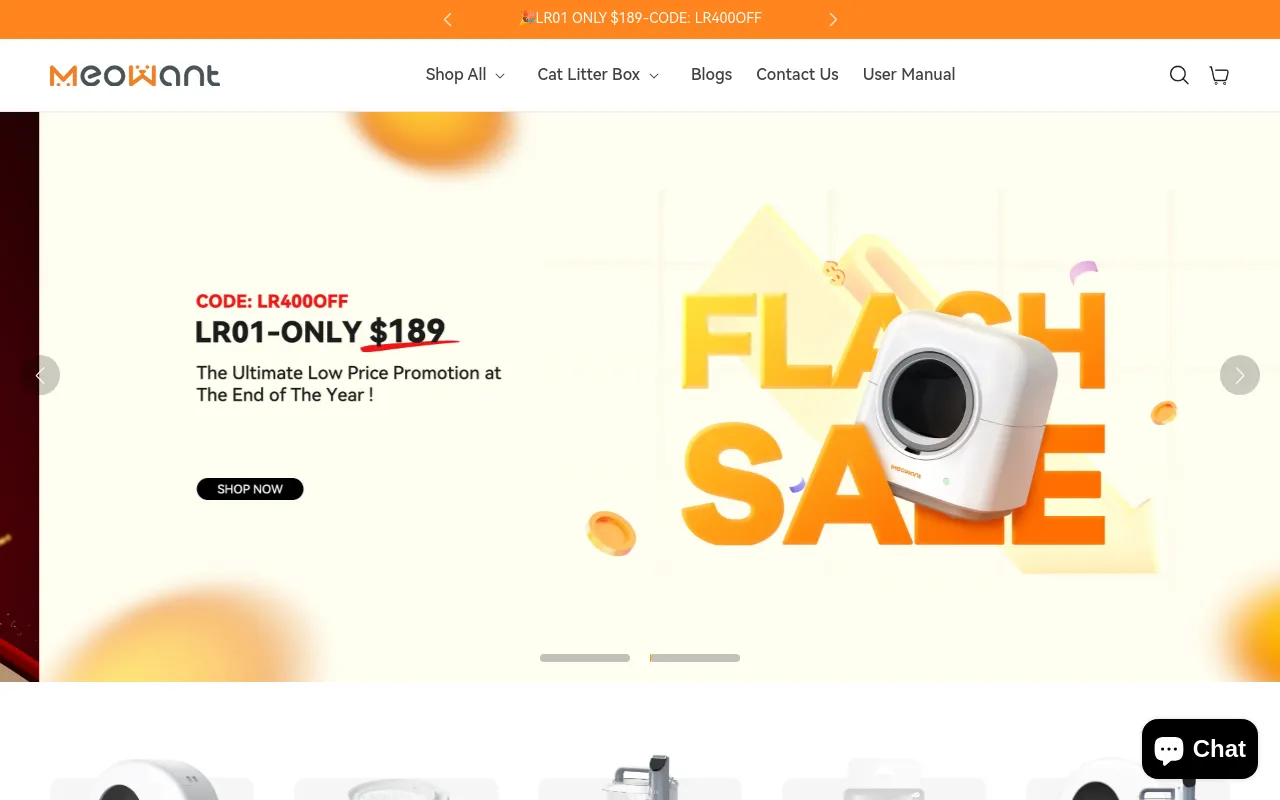The width and height of the screenshot is (1280, 800).
Task: Select the second slide indicator bar
Action: tap(695, 658)
